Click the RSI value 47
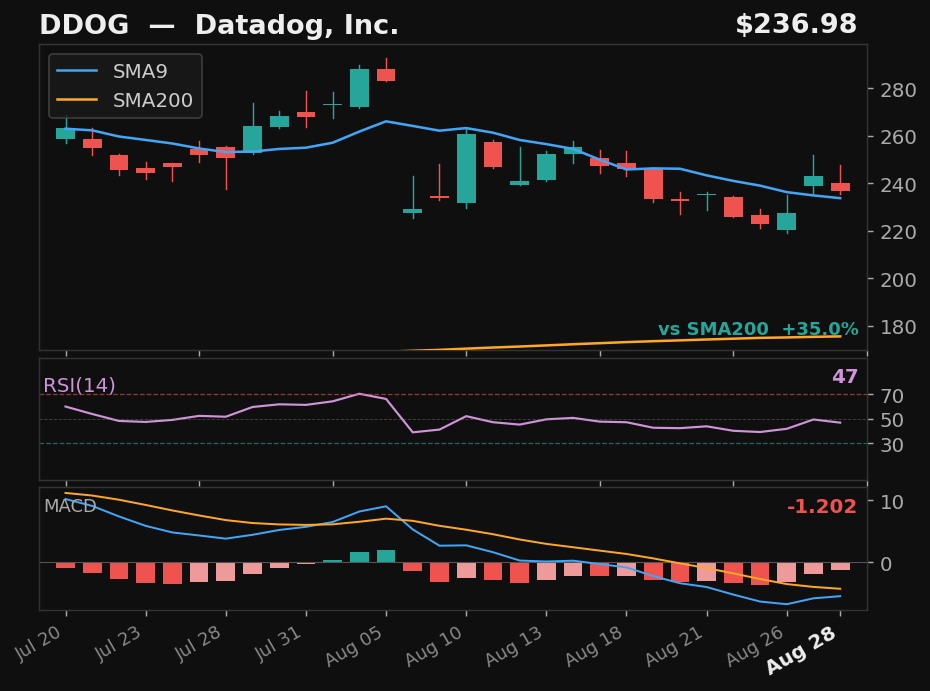The height and width of the screenshot is (691, 930). pos(845,377)
